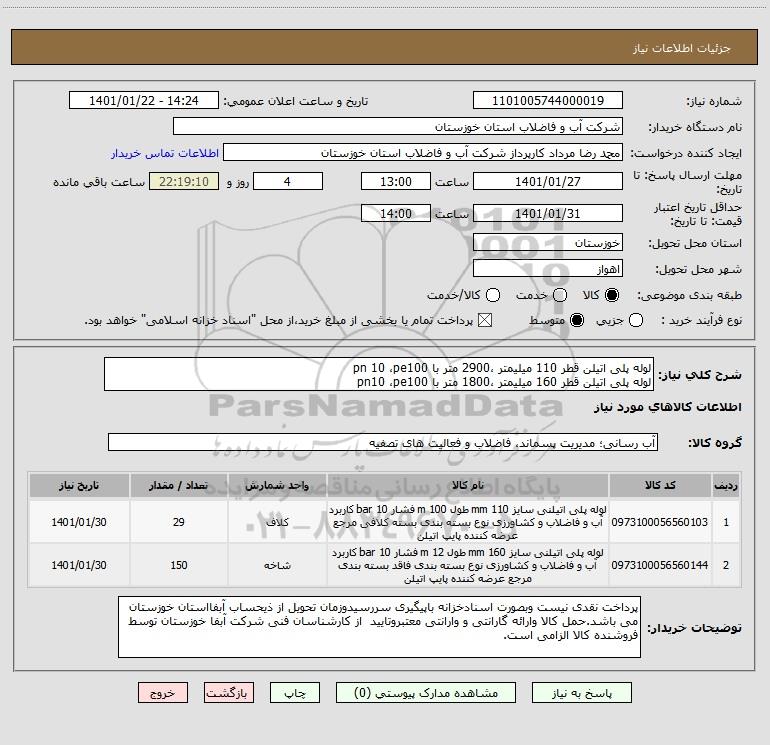This screenshot has height=745, width=770.
Task: Click the شرح کلی نیاز label
Action: pyautogui.click(x=700, y=375)
